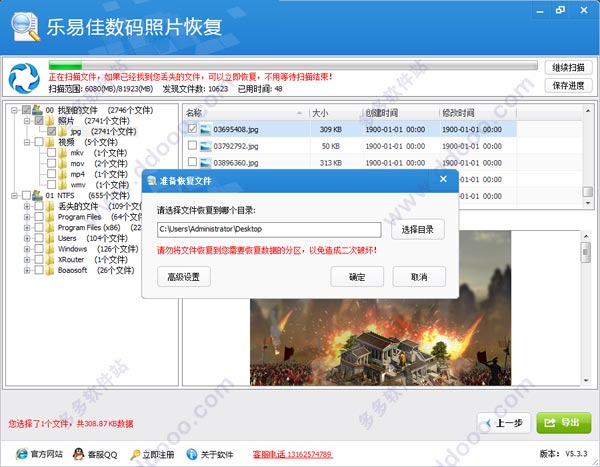Check the mkv folder checkbox
600x467 pixels.
(x=51, y=153)
